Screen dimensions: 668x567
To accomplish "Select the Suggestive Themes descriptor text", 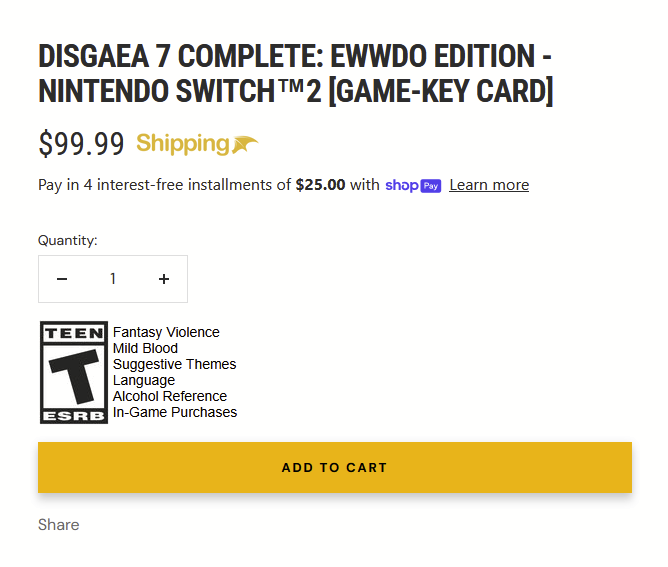I will (x=174, y=364).
